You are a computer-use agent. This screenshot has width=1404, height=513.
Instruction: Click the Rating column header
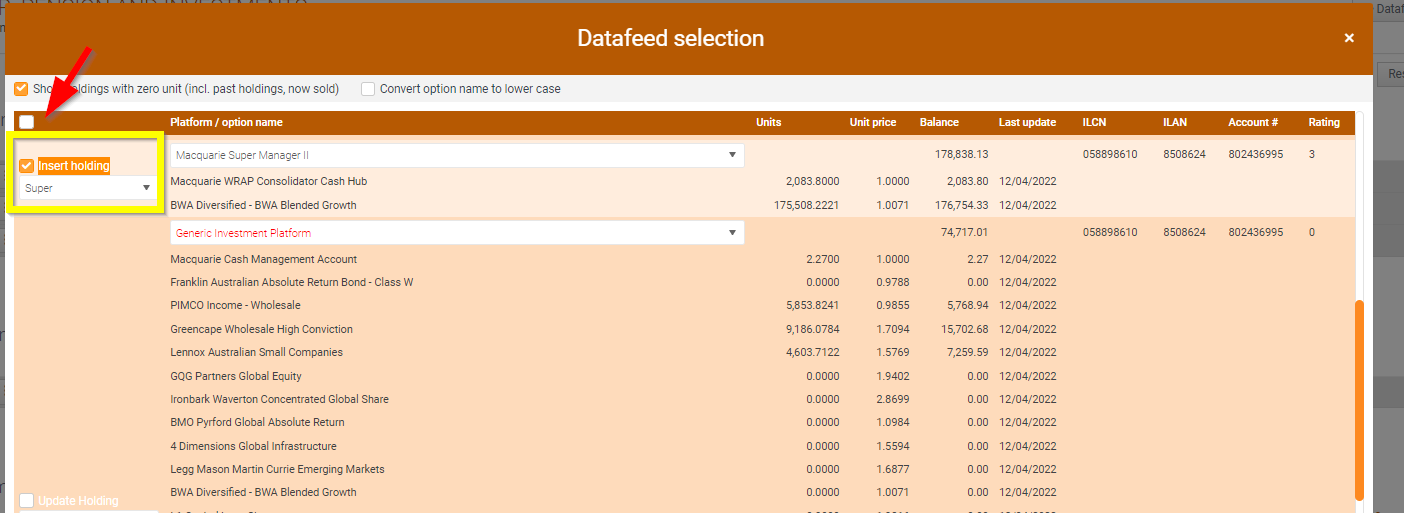point(1324,122)
